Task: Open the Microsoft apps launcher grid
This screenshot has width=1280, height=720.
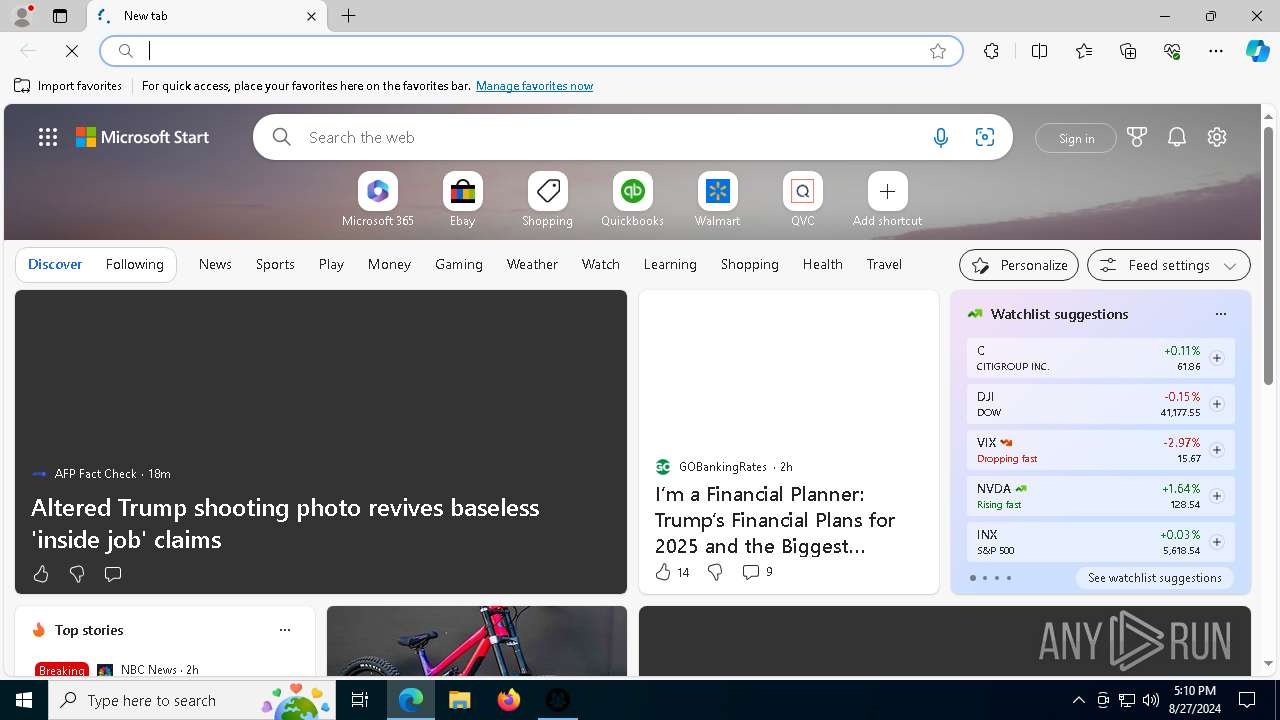Action: coord(48,138)
